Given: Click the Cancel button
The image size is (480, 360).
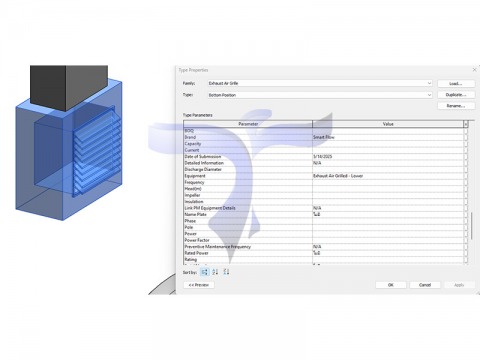Looking at the screenshot, I should (425, 285).
